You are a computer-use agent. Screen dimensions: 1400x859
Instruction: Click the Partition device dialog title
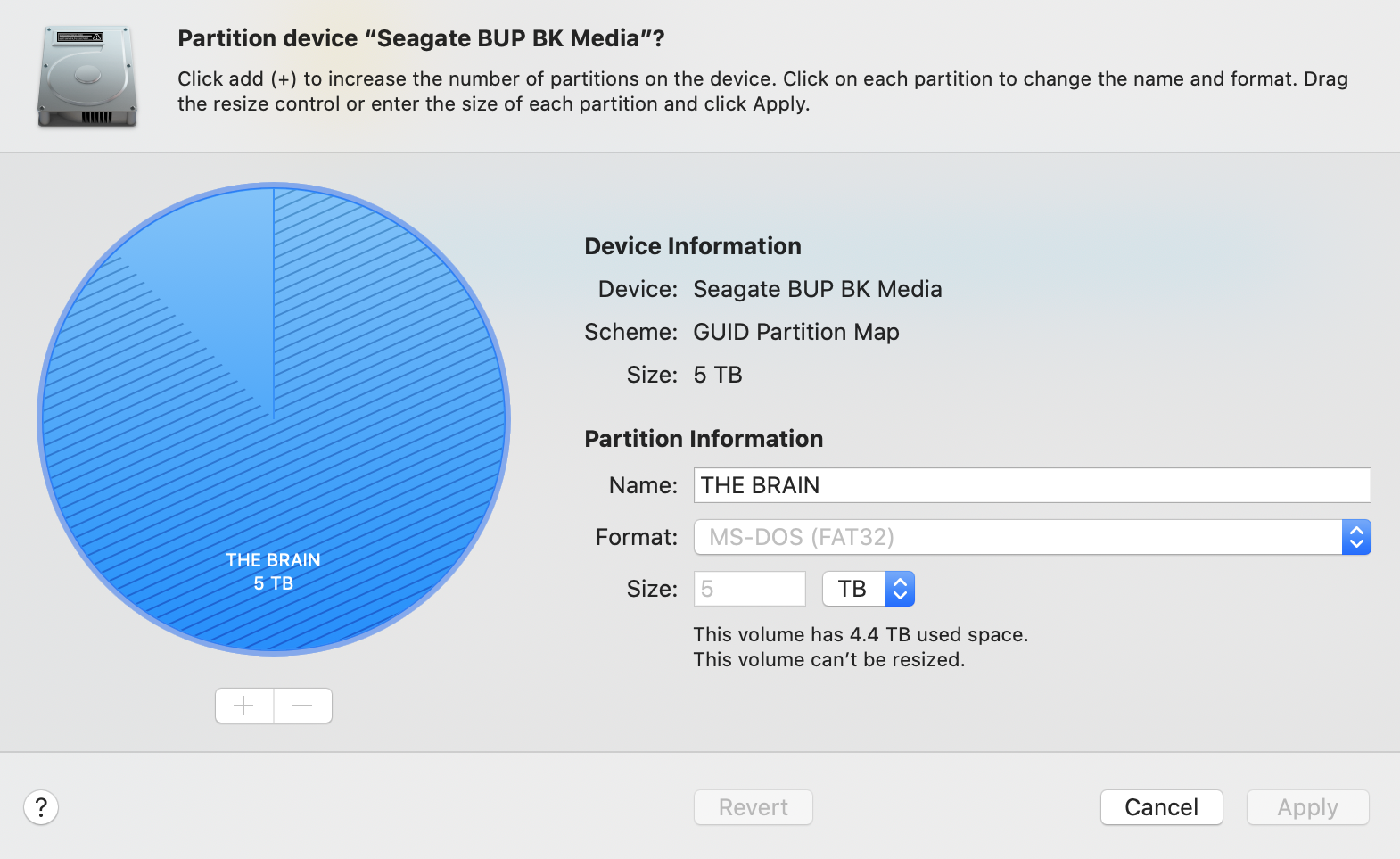[421, 38]
